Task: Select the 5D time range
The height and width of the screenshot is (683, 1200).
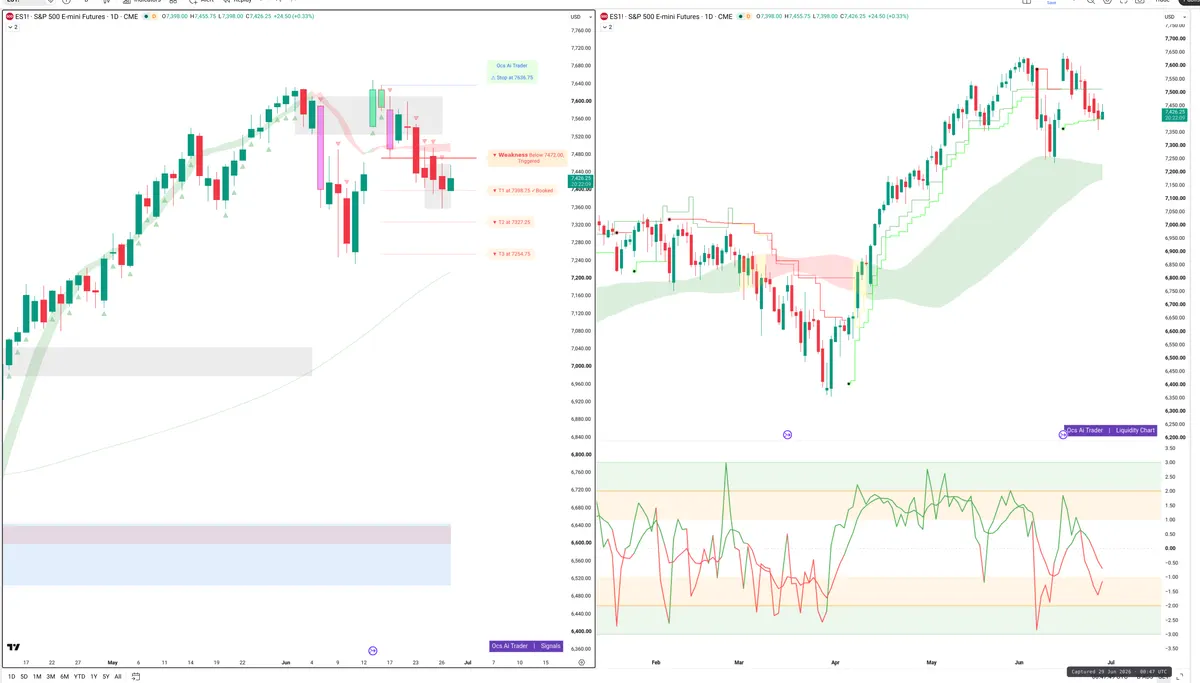Action: click(x=24, y=676)
